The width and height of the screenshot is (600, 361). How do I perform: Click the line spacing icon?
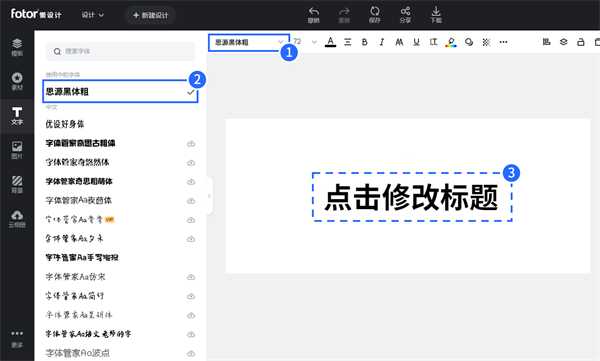[x=433, y=42]
